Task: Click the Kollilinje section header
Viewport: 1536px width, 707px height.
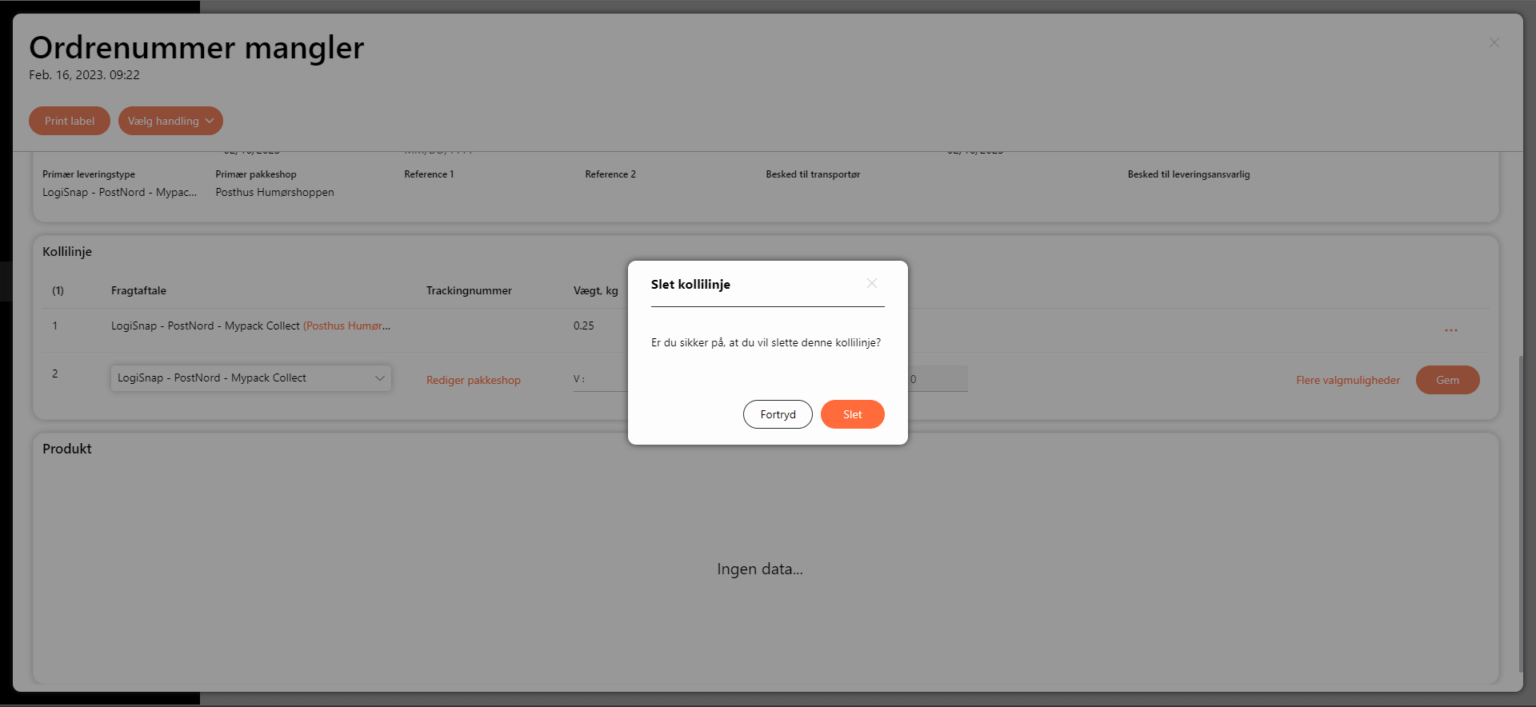Action: pyautogui.click(x=67, y=251)
